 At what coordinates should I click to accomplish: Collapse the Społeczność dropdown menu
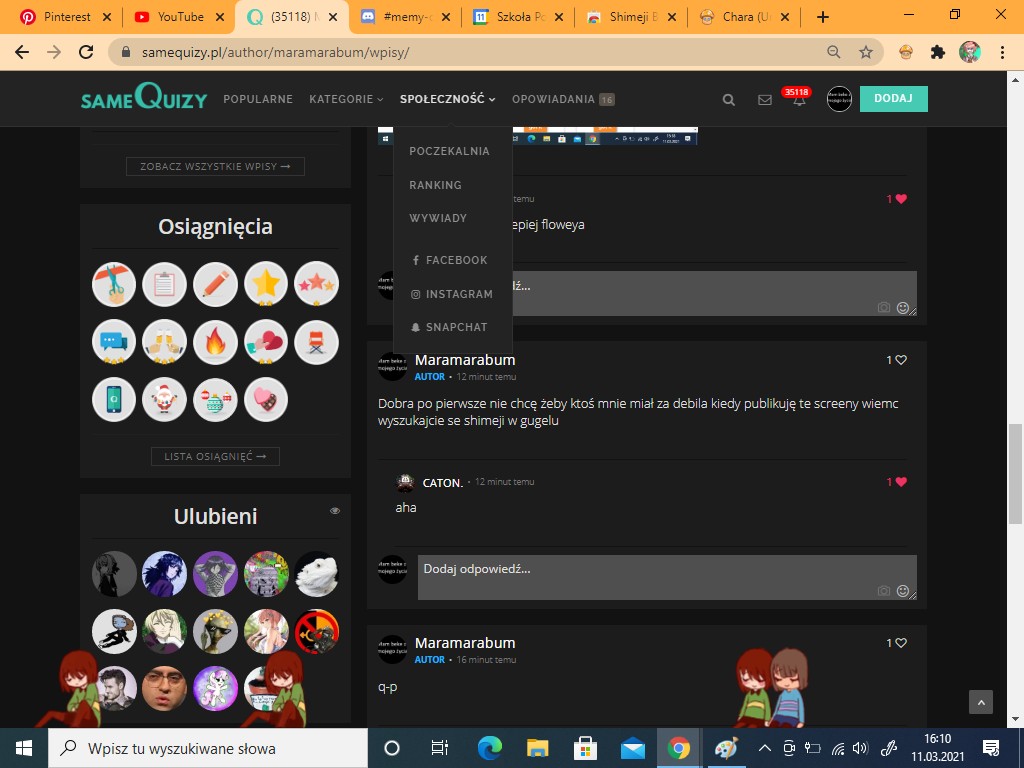[447, 99]
